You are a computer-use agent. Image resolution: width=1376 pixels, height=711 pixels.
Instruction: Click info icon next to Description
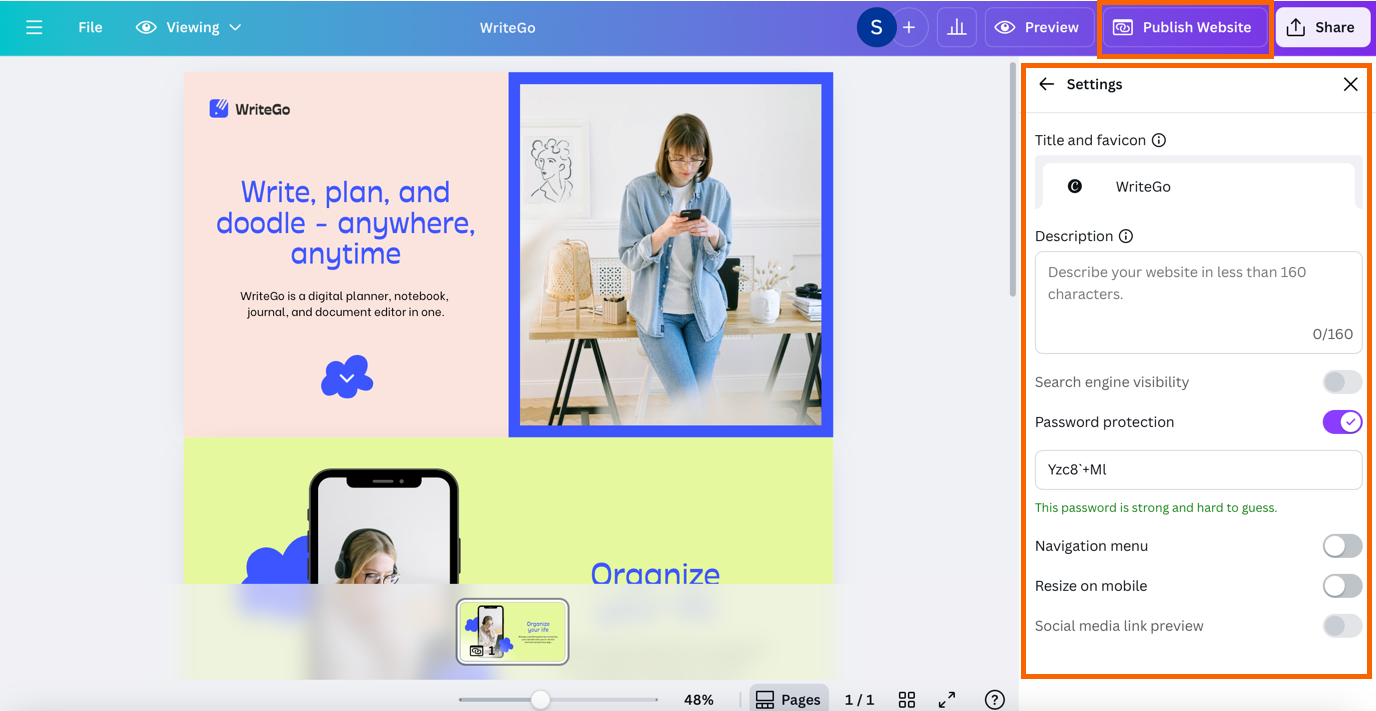point(1126,236)
